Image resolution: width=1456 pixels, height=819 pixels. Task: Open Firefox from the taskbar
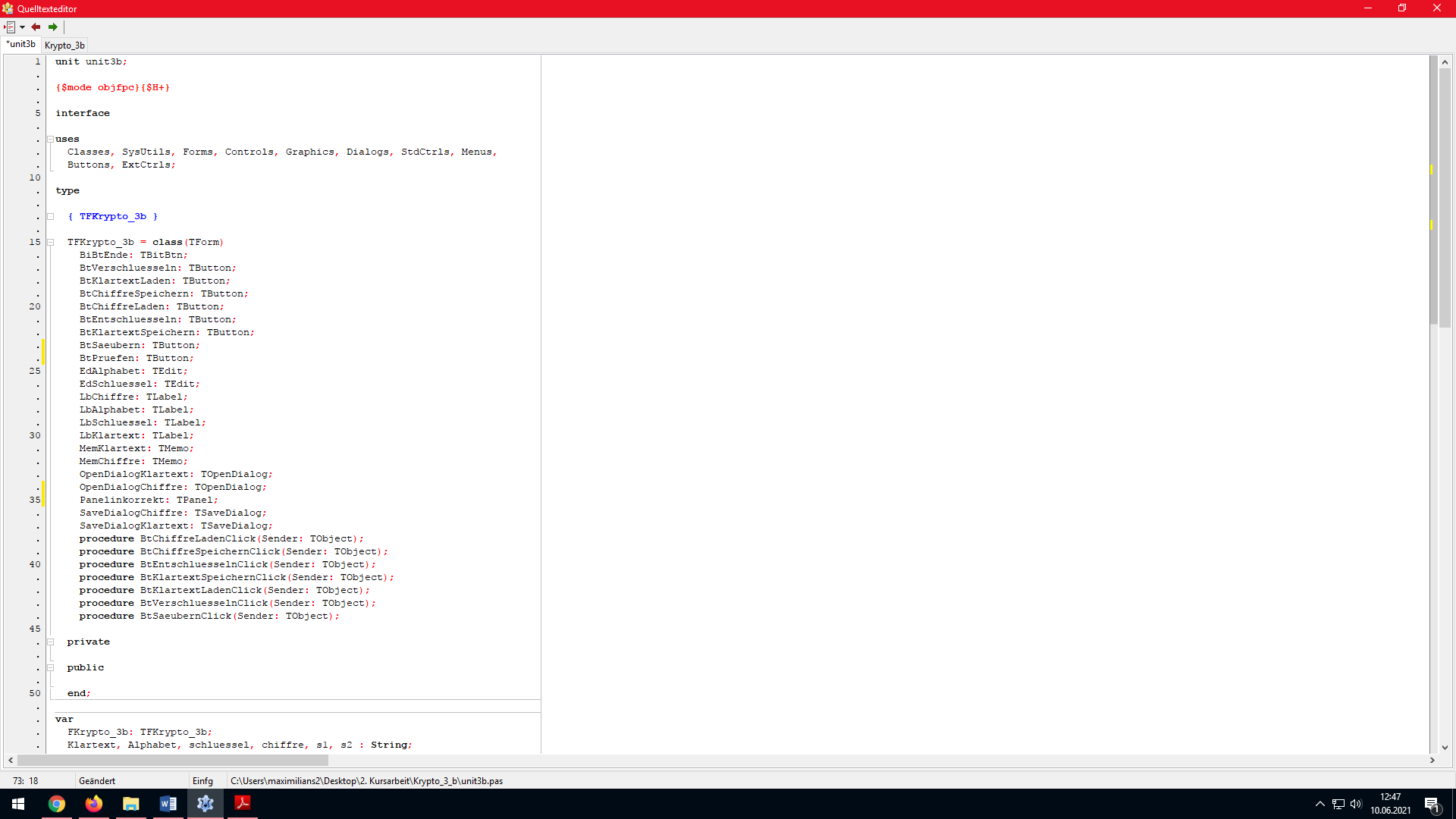coord(94,804)
